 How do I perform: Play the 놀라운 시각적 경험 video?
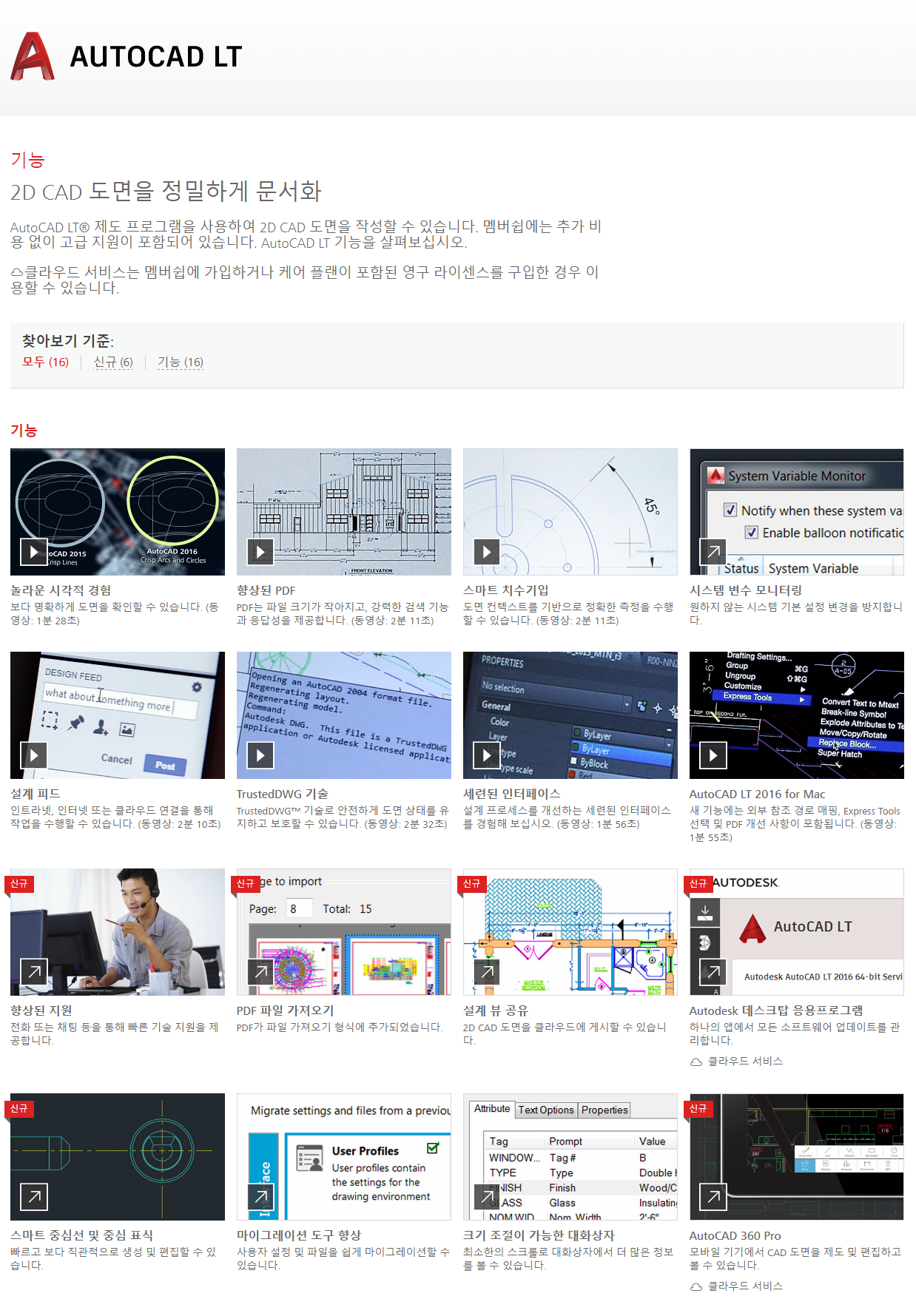34,552
